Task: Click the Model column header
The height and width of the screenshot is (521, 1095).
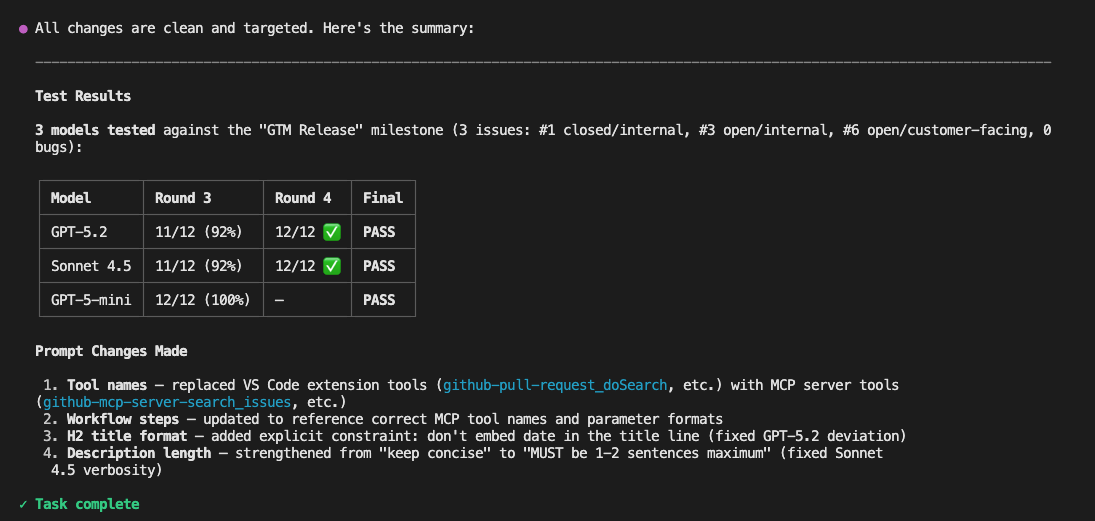Action: tap(71, 198)
